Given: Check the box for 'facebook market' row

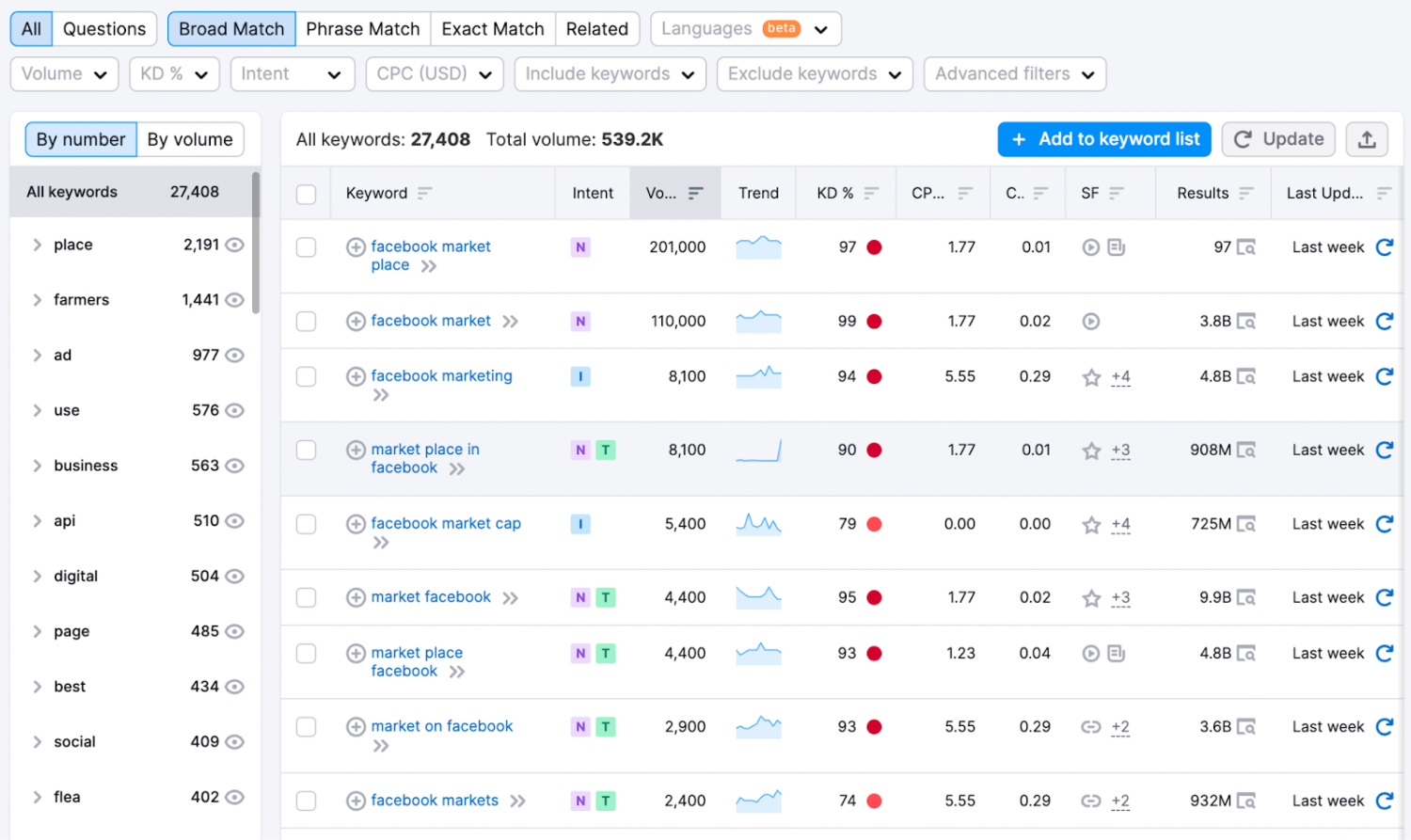Looking at the screenshot, I should coord(306,322).
